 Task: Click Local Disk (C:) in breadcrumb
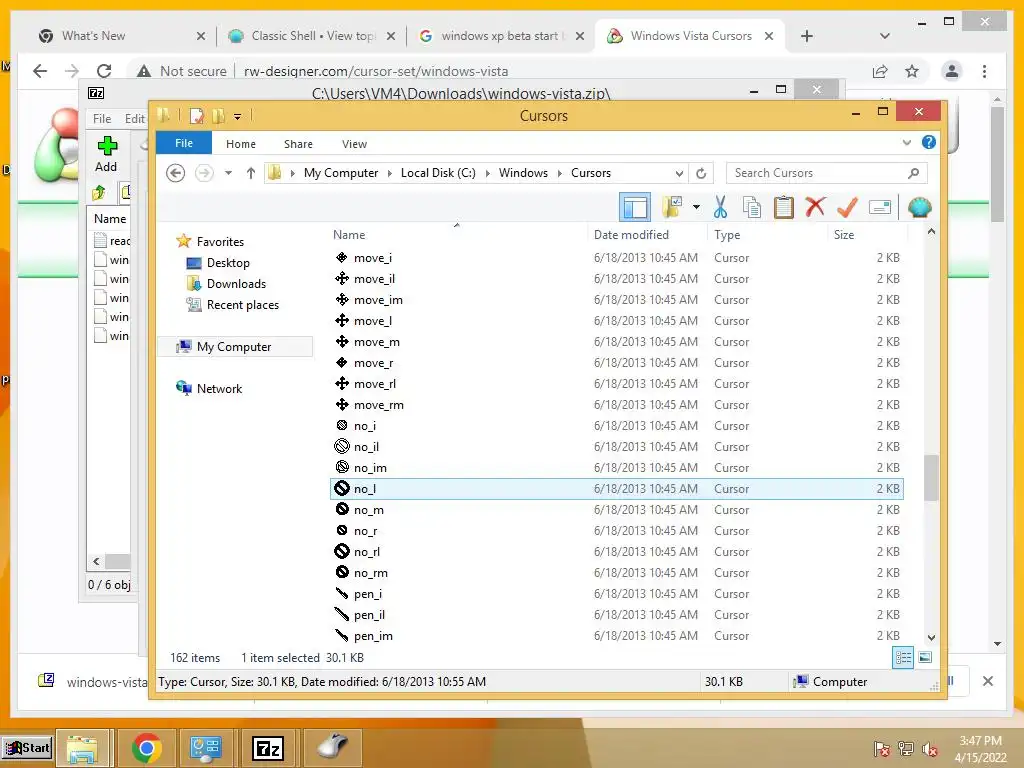point(438,173)
